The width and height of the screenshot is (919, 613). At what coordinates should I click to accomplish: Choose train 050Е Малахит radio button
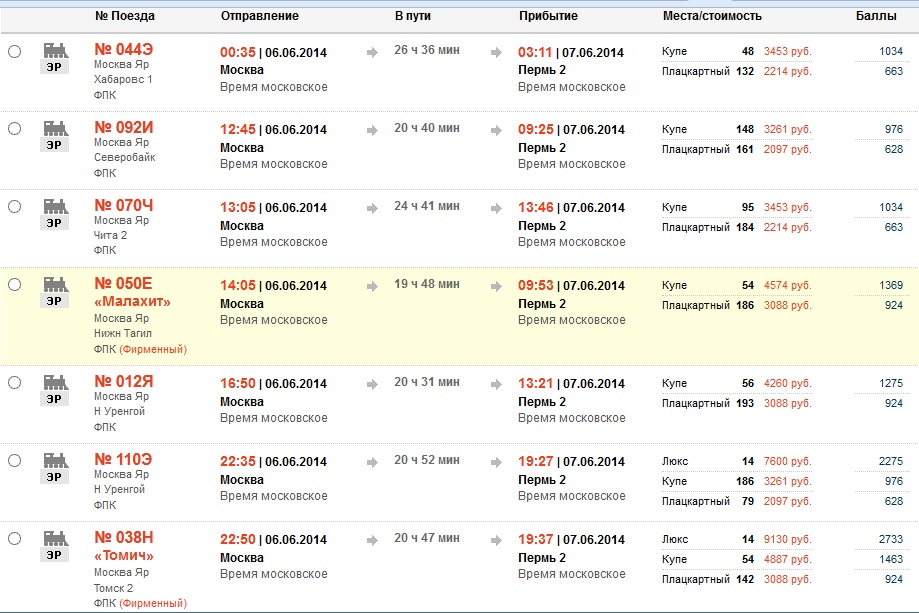pos(14,285)
